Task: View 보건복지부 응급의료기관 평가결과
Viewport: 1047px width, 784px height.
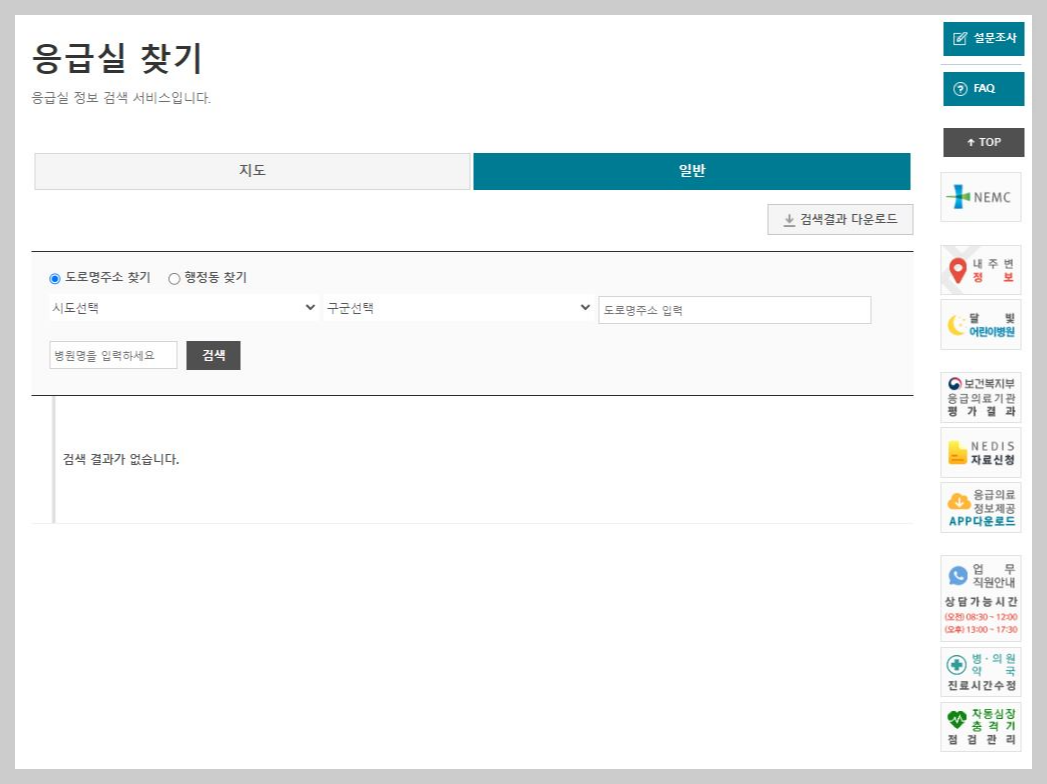Action: (981, 397)
